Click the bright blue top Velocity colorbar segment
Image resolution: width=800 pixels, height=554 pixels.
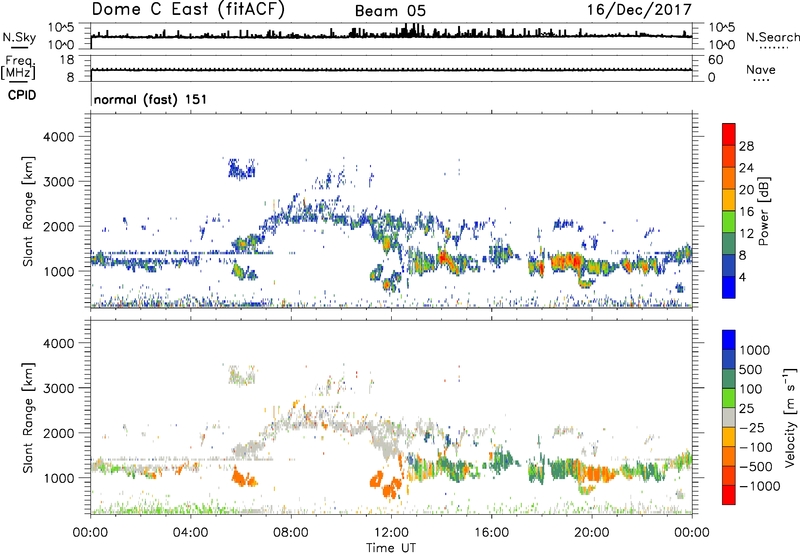click(x=729, y=340)
